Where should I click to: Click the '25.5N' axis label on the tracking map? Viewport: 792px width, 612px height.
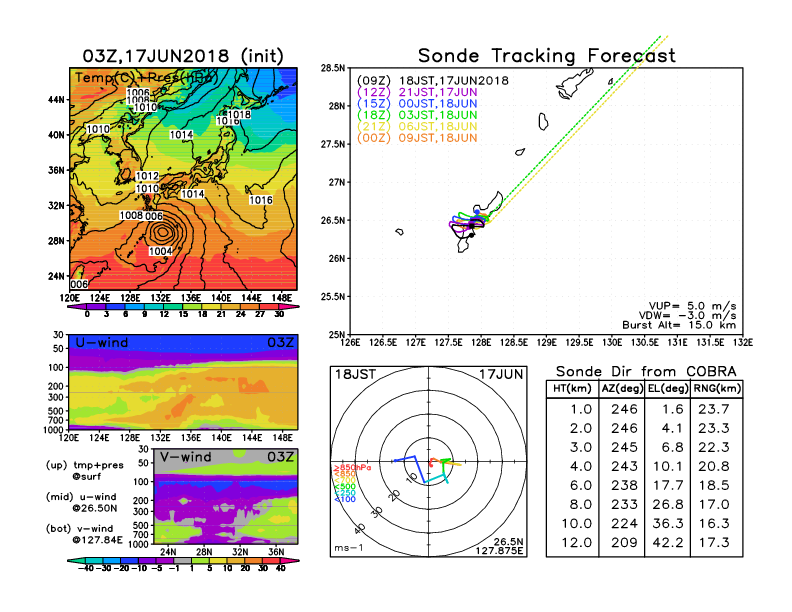click(x=333, y=297)
